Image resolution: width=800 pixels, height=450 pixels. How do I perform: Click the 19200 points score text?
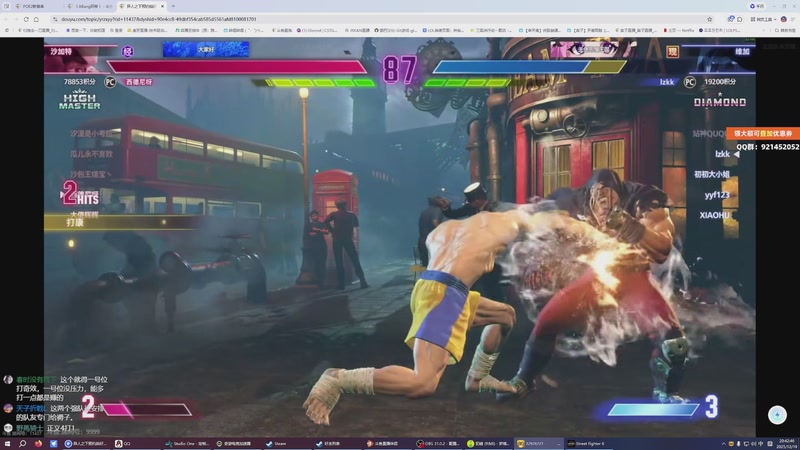click(x=720, y=82)
